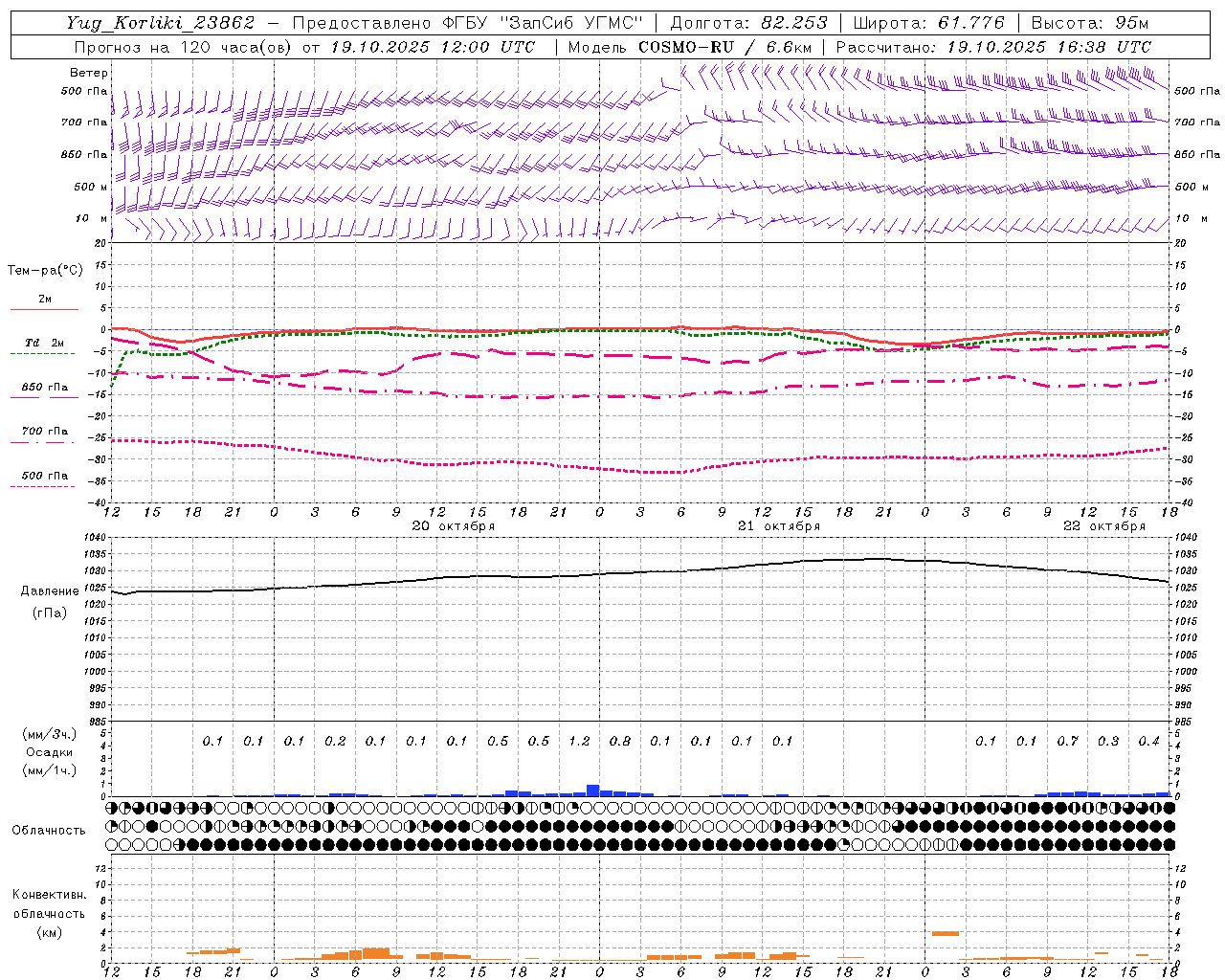
Task: Click the Td 2м dew point legend label
Action: pos(44,343)
